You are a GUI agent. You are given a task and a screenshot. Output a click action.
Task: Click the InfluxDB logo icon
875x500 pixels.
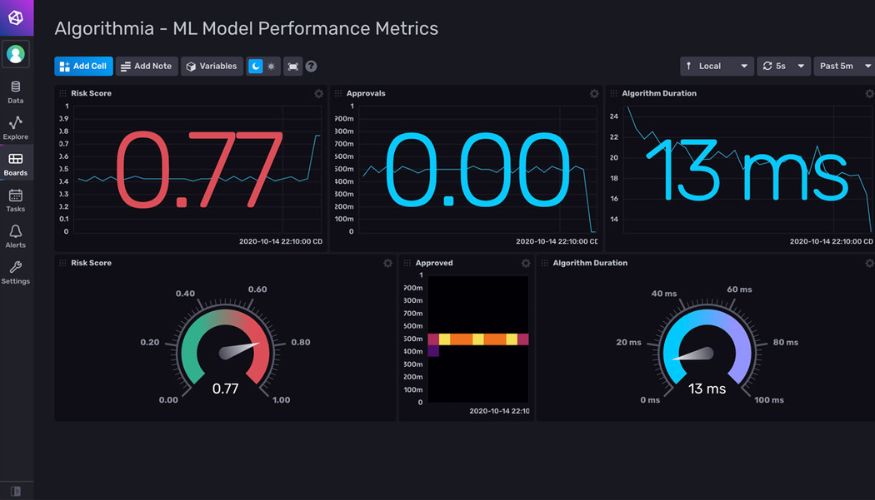pyautogui.click(x=16, y=17)
